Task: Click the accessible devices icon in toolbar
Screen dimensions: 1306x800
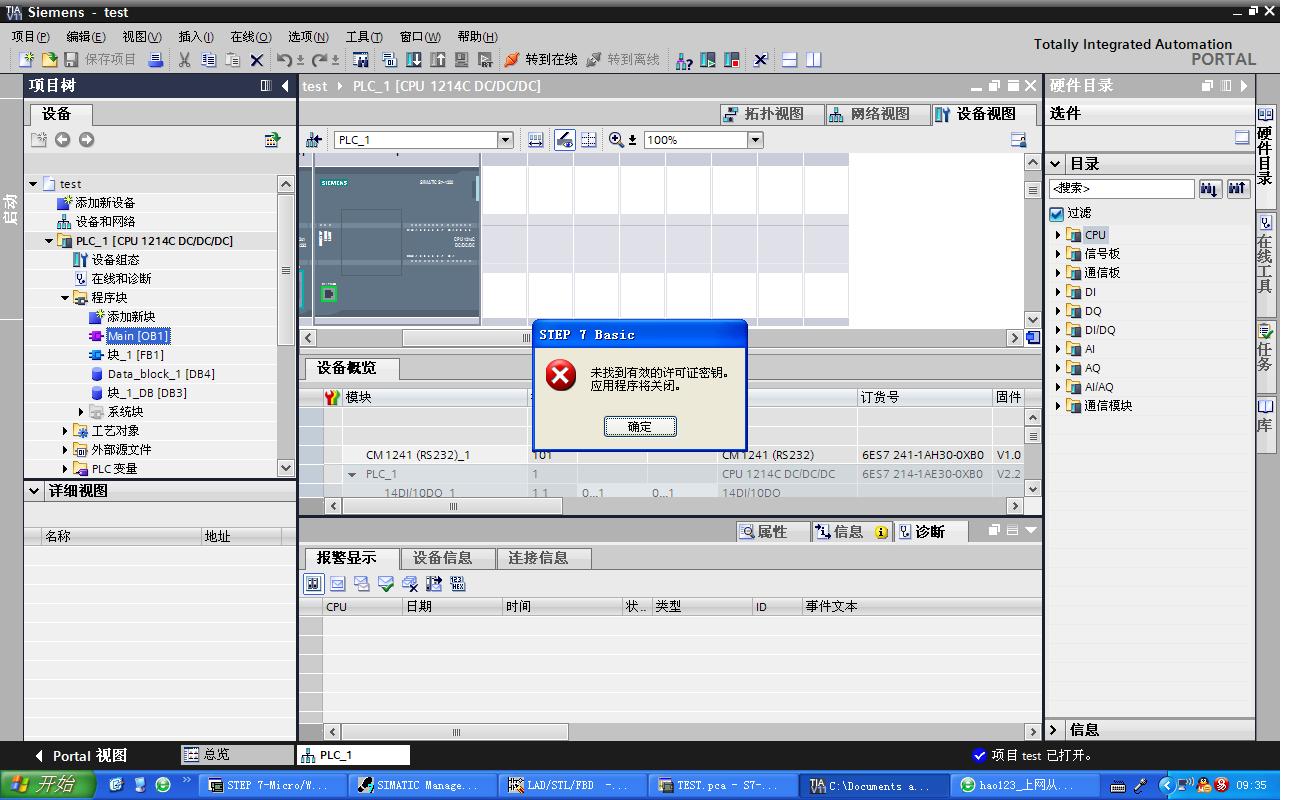Action: pos(684,60)
